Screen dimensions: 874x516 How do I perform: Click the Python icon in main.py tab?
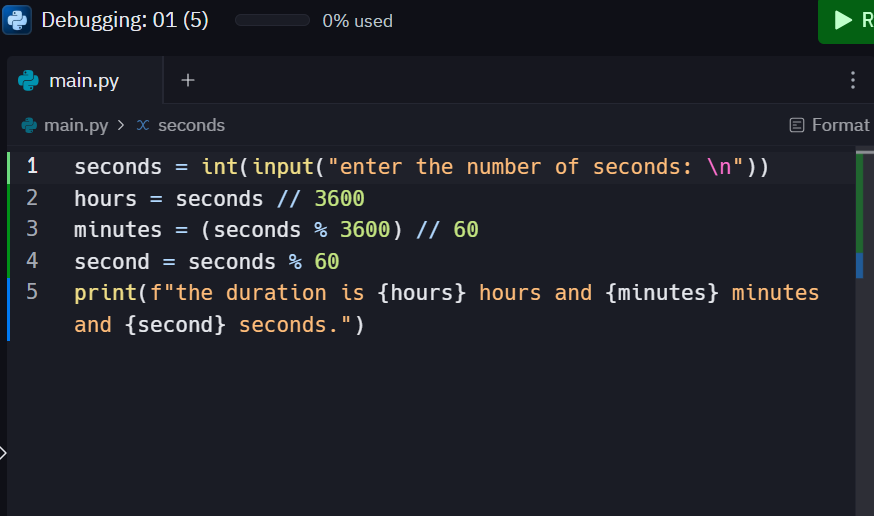click(28, 81)
